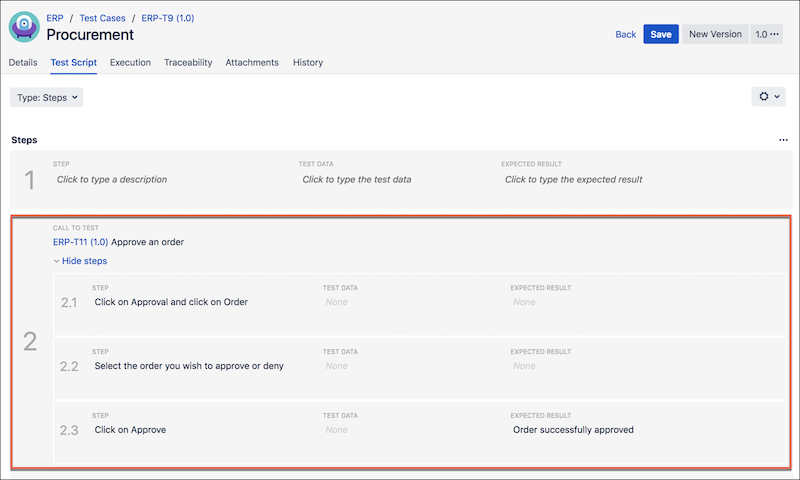This screenshot has width=800, height=480.
Task: Open the Traceability tab
Action: point(188,63)
